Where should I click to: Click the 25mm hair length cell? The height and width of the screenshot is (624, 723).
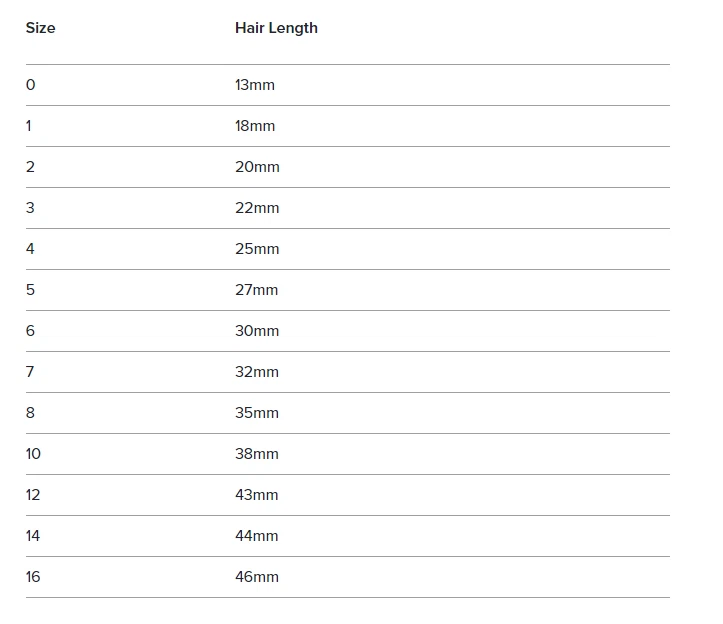pyautogui.click(x=257, y=249)
